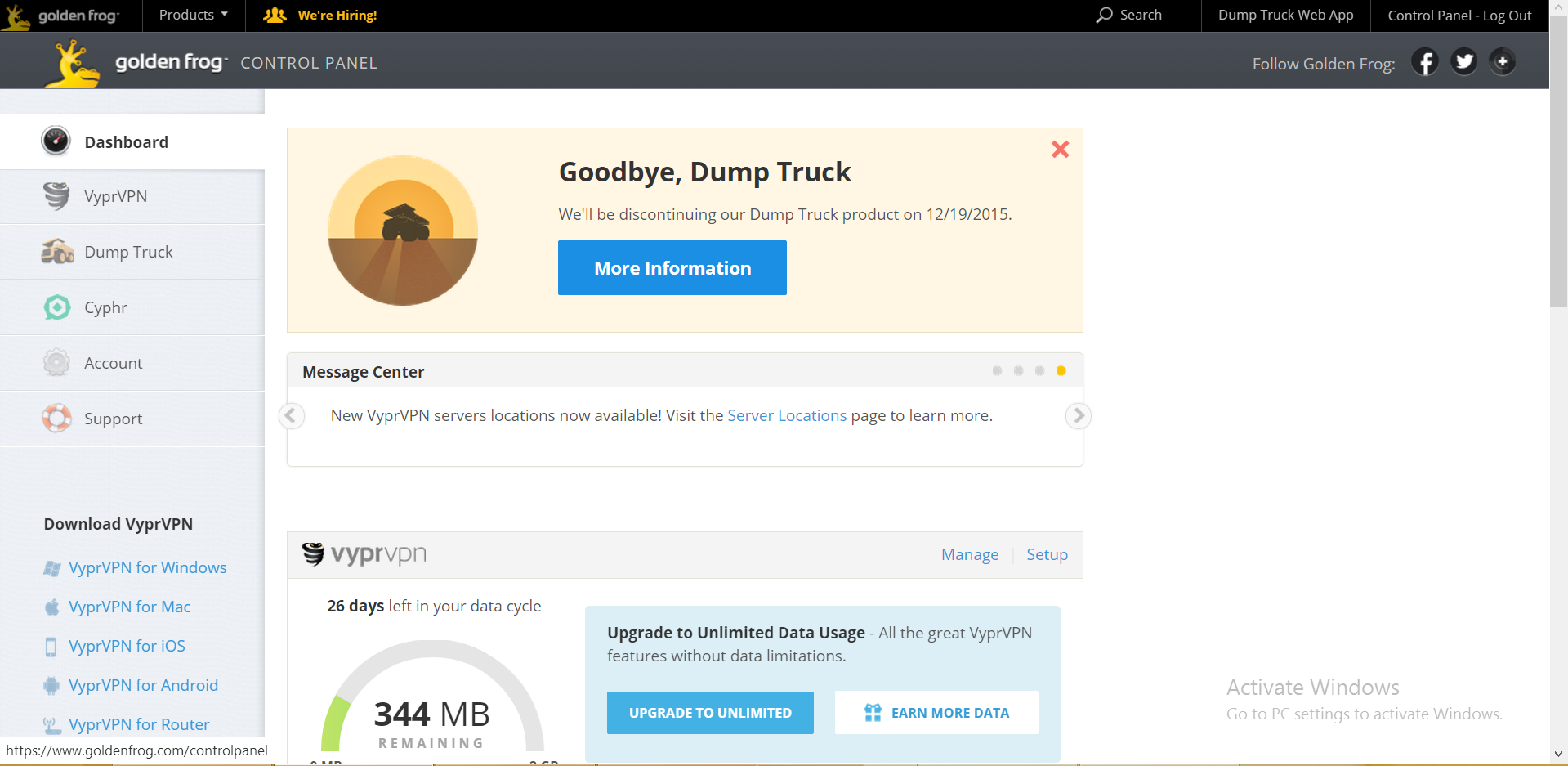
Task: Click the Dump Truck sunset illustration
Action: point(403,231)
